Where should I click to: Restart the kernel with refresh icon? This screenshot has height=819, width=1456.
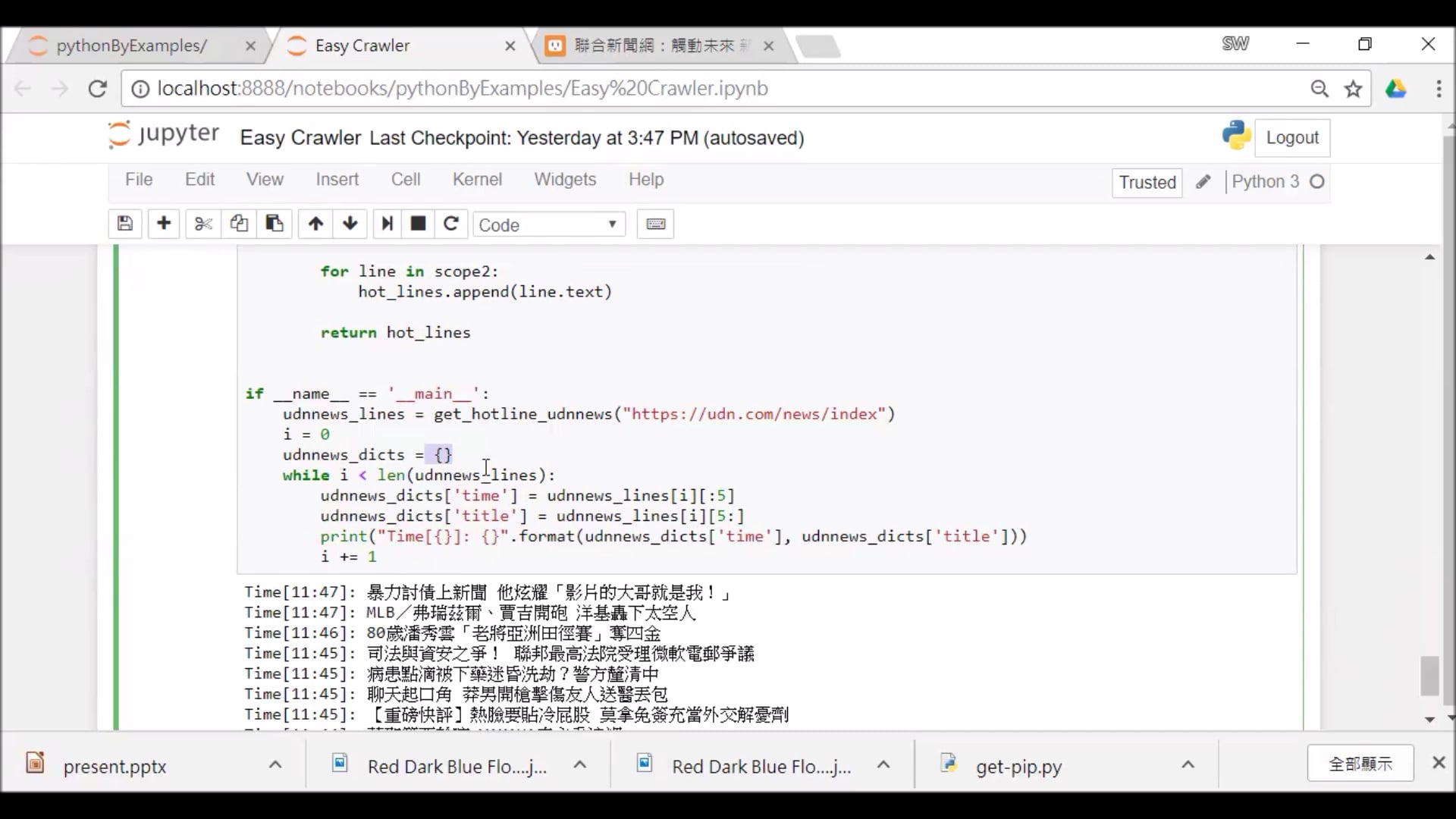click(x=450, y=223)
